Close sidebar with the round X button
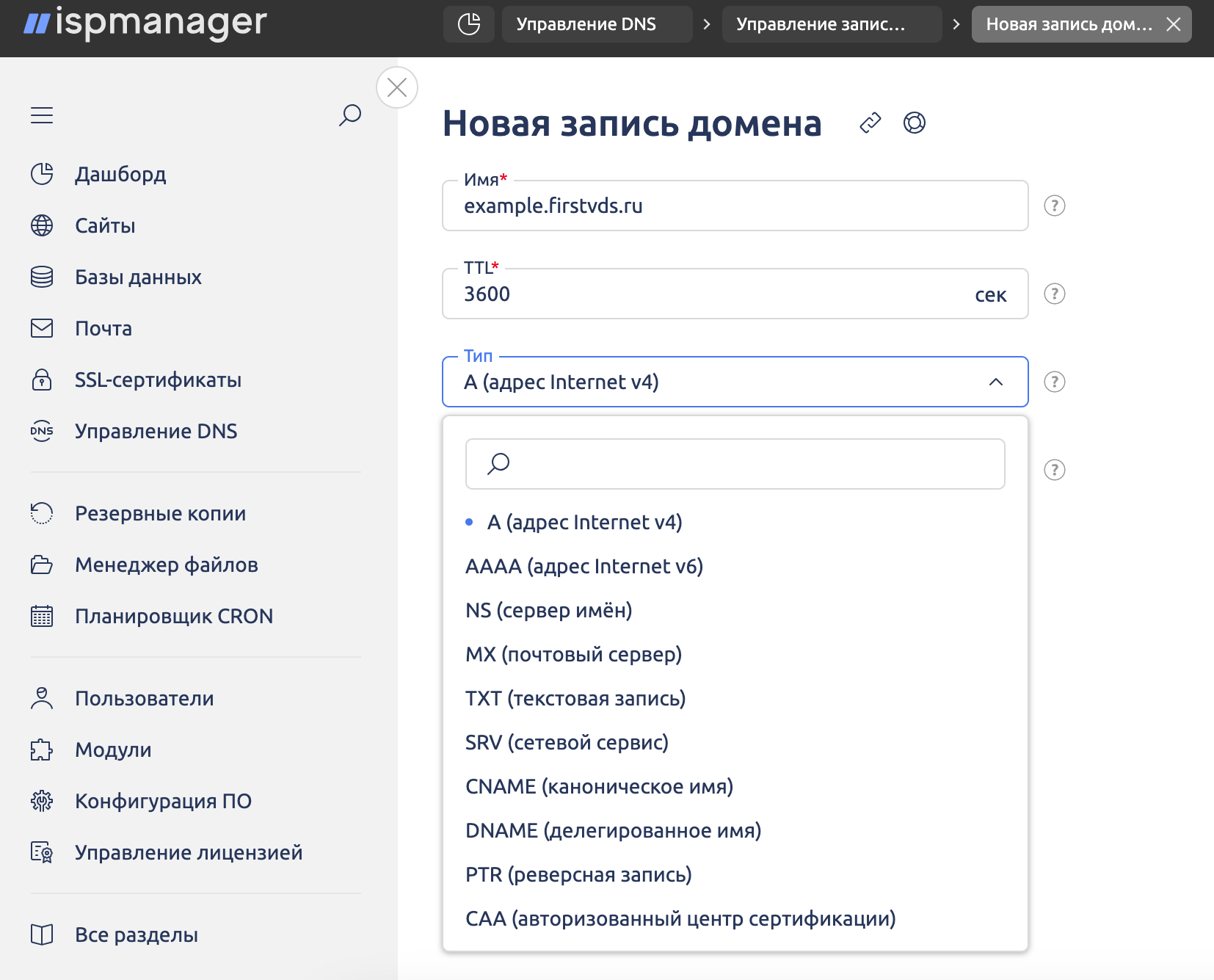Viewport: 1214px width, 980px height. 397,87
